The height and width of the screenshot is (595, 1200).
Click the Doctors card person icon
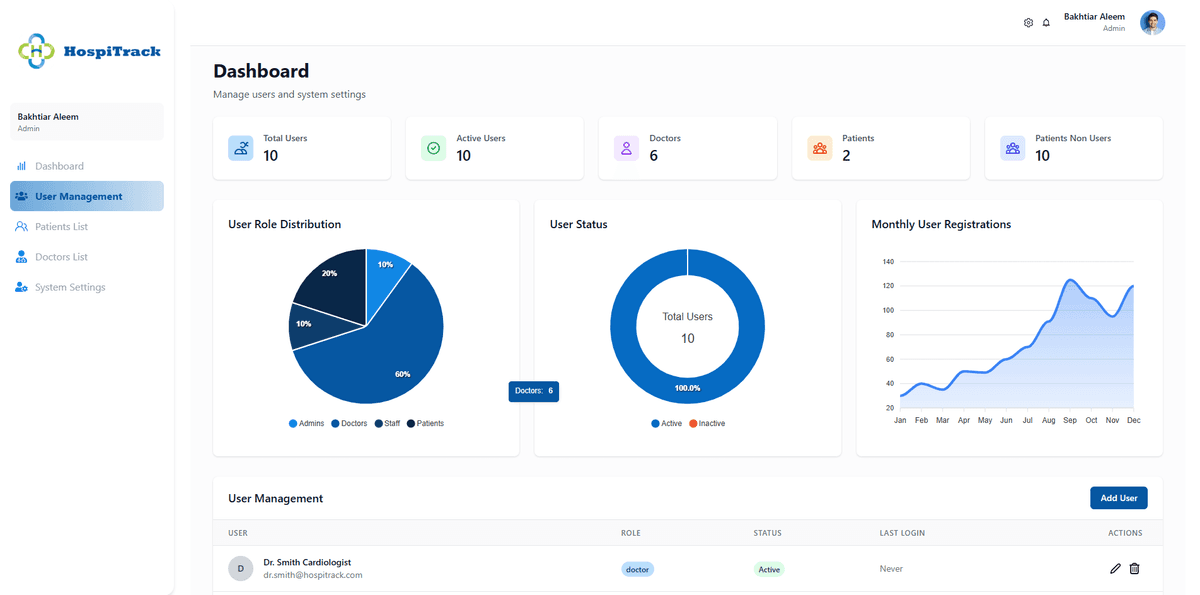pyautogui.click(x=626, y=148)
